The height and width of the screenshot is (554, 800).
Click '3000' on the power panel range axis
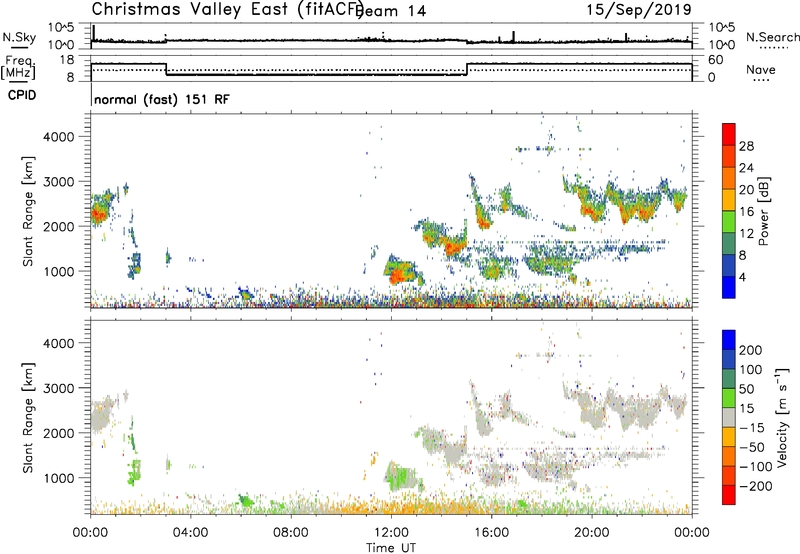click(x=59, y=182)
